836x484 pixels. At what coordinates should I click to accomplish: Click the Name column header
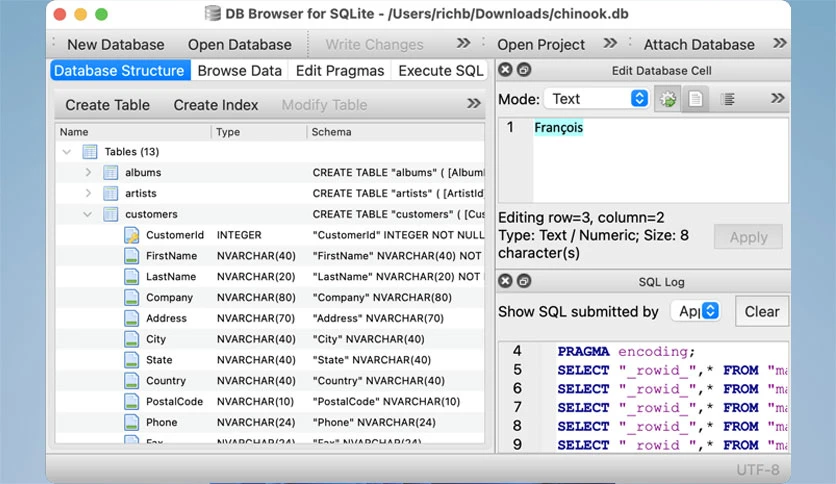[133, 132]
